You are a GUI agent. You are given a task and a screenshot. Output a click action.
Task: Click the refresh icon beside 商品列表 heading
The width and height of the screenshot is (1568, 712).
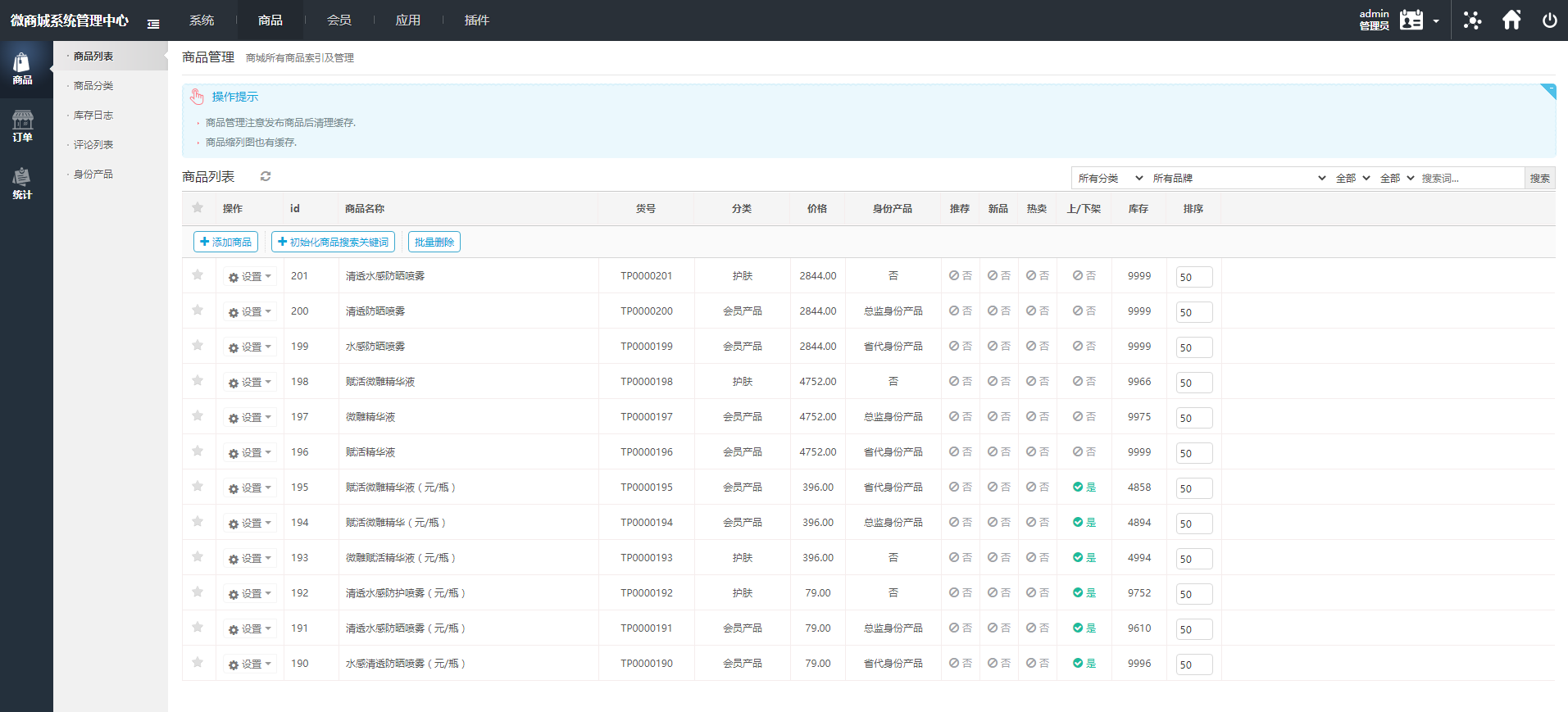click(266, 176)
